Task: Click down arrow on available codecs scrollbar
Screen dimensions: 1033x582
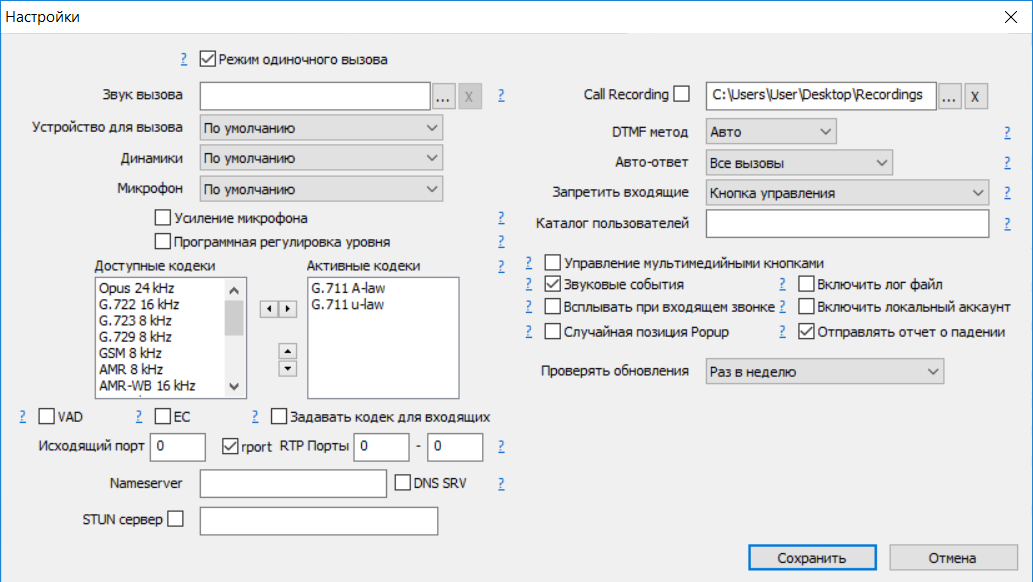Action: tap(234, 386)
